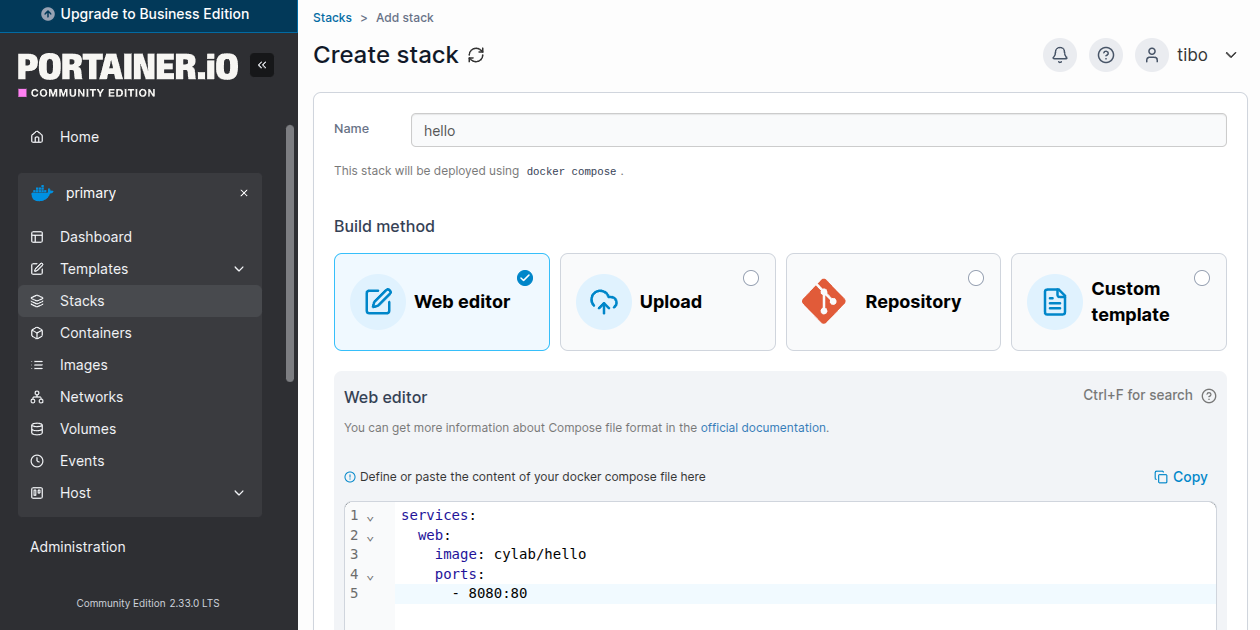Fold line 2 web in editor
This screenshot has height=630, width=1260.
click(370, 537)
